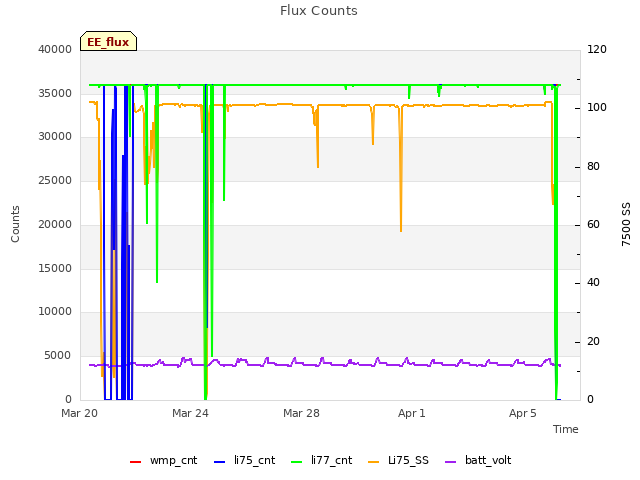This screenshot has height=480, width=640.
Task: Click the Mar 28 x-axis label
Action: (301, 413)
